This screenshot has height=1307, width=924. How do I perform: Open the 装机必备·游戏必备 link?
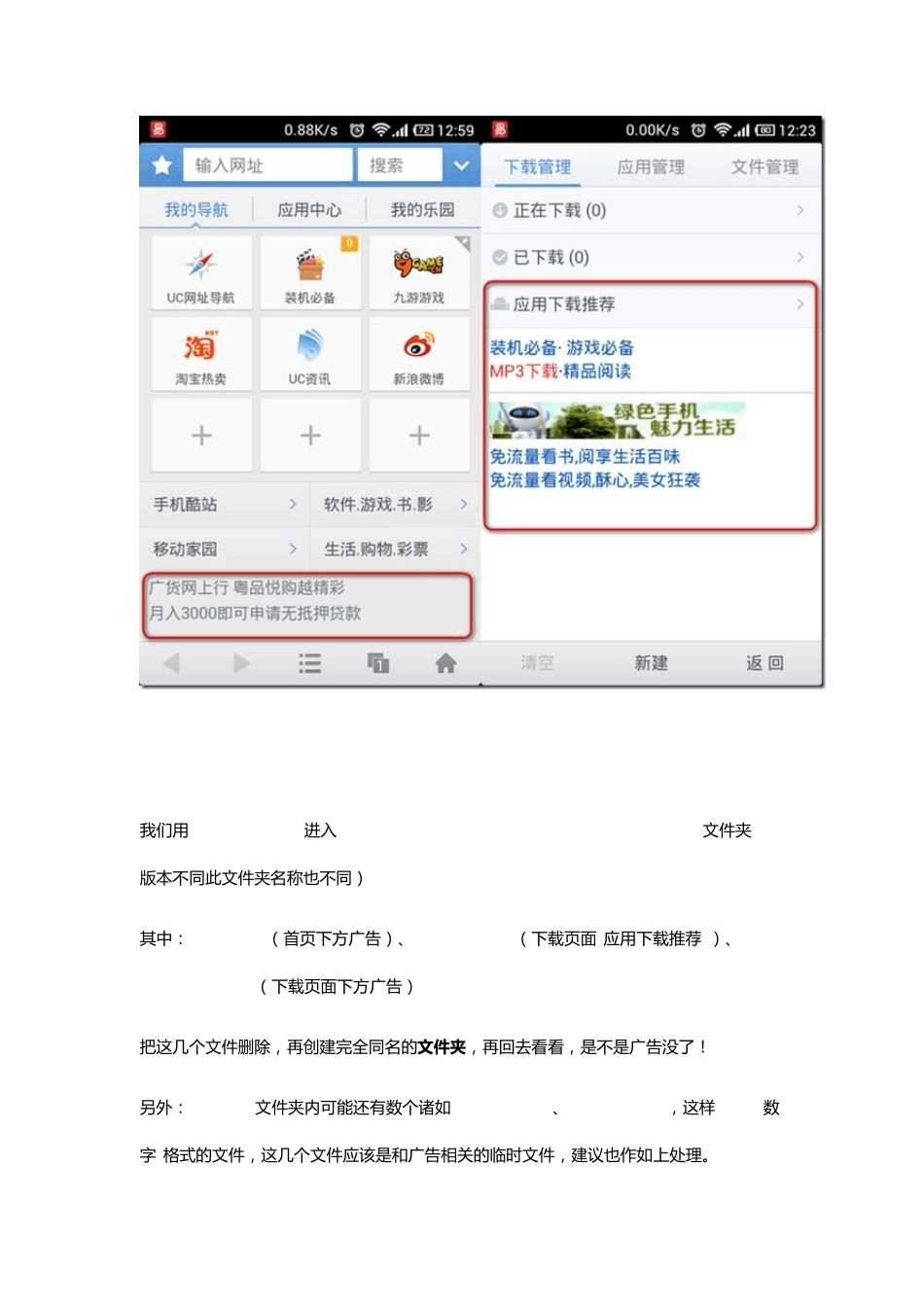pyautogui.click(x=561, y=347)
